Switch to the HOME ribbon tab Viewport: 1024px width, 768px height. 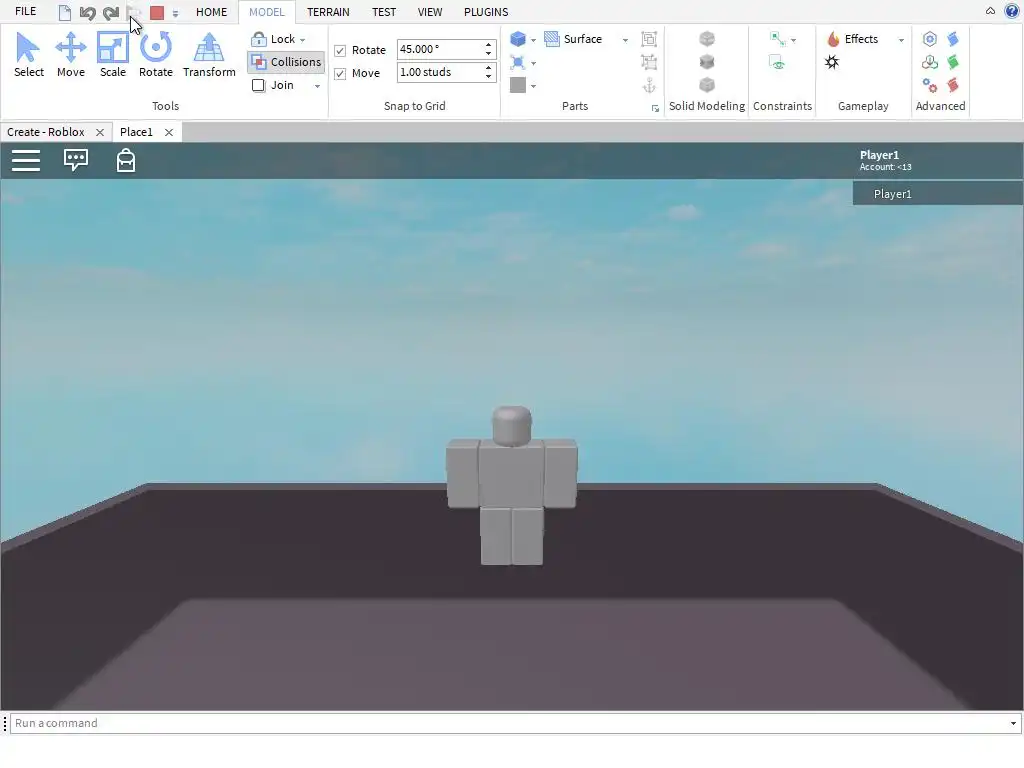coord(212,12)
